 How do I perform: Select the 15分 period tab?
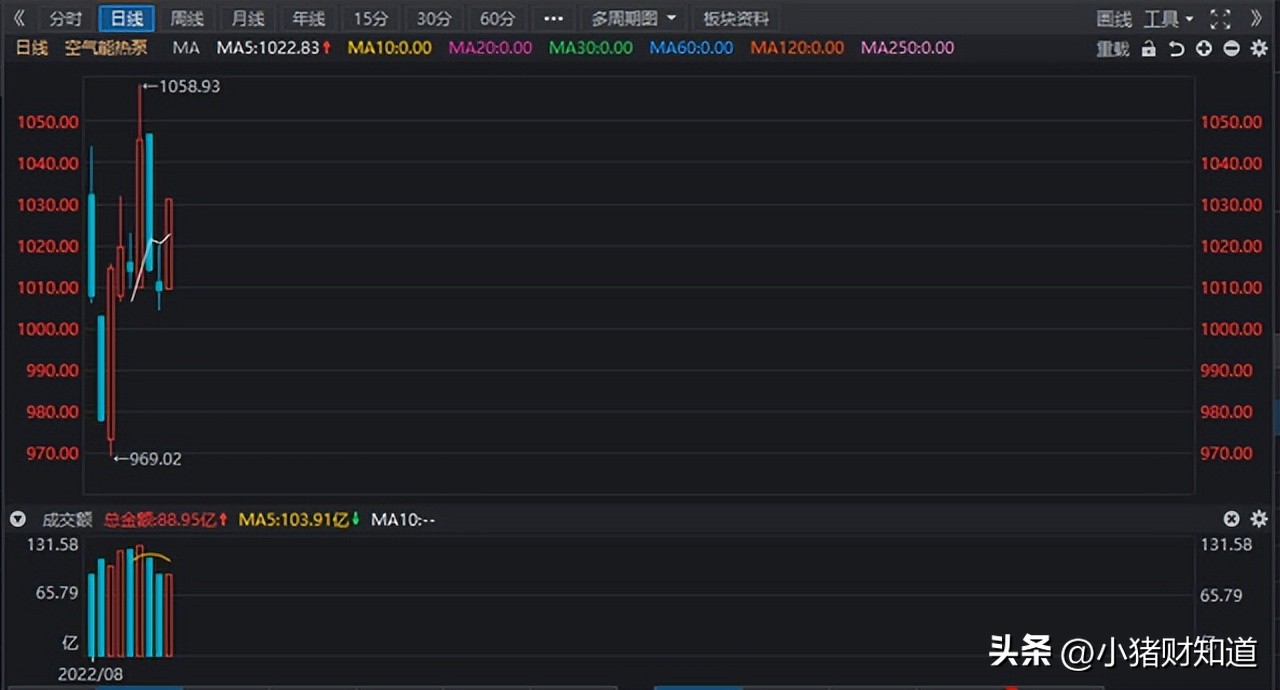coord(370,19)
